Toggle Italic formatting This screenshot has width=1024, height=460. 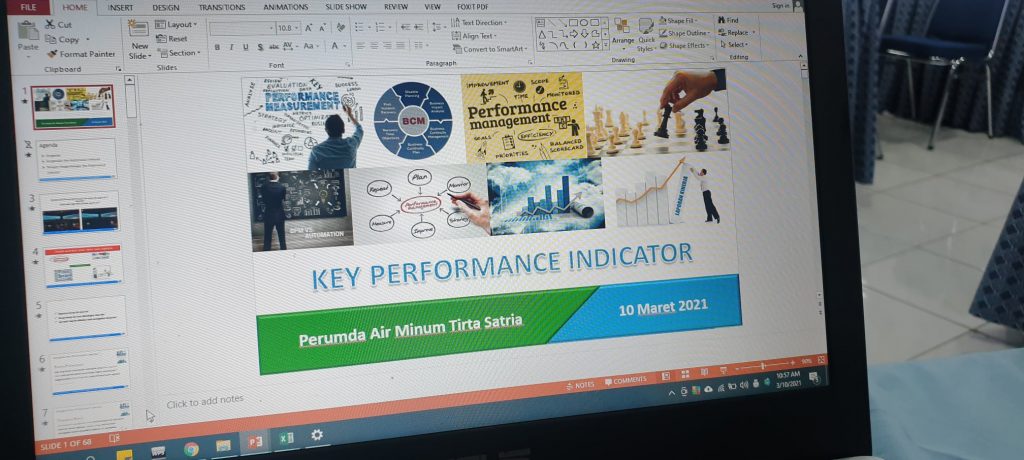(231, 47)
